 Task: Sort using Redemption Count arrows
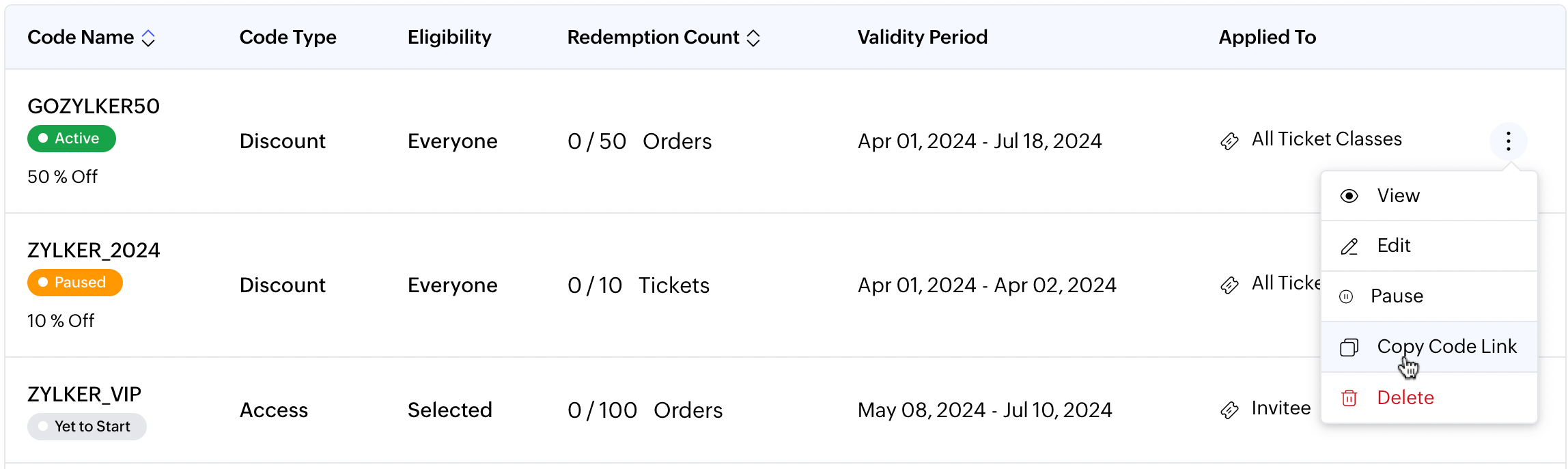point(753,38)
